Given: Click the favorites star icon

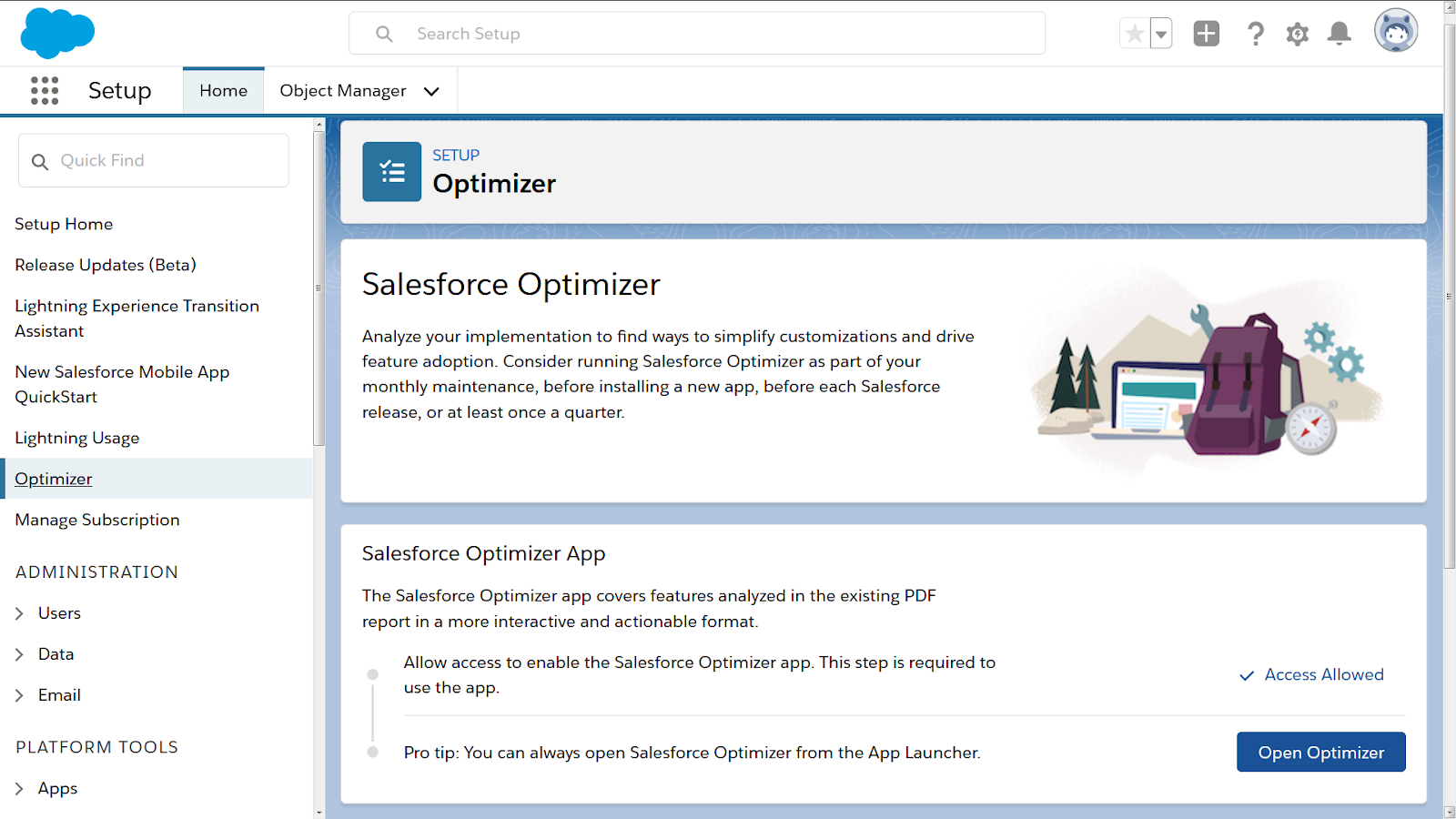Looking at the screenshot, I should point(1135,34).
